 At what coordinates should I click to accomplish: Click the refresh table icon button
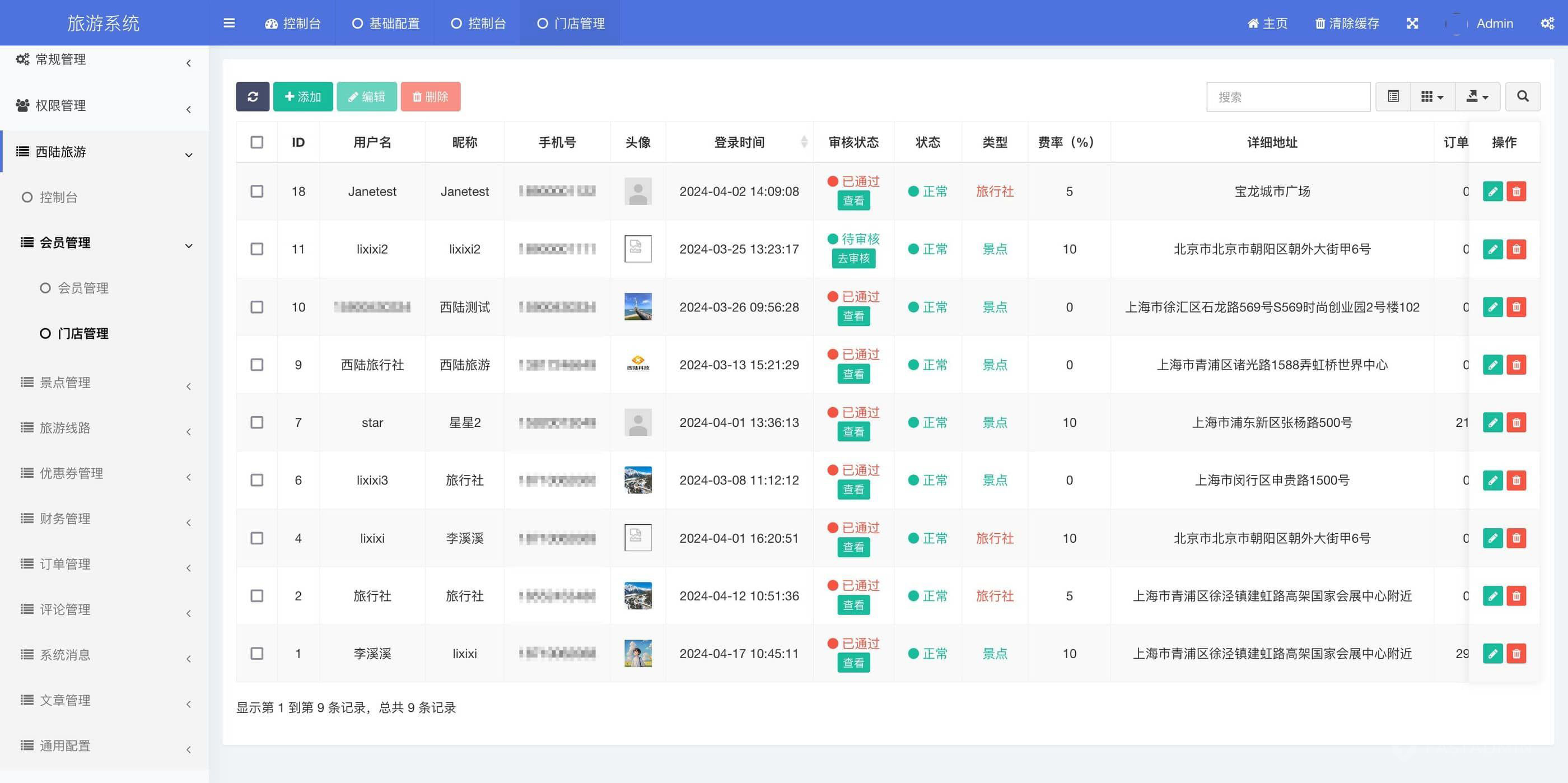[x=253, y=96]
